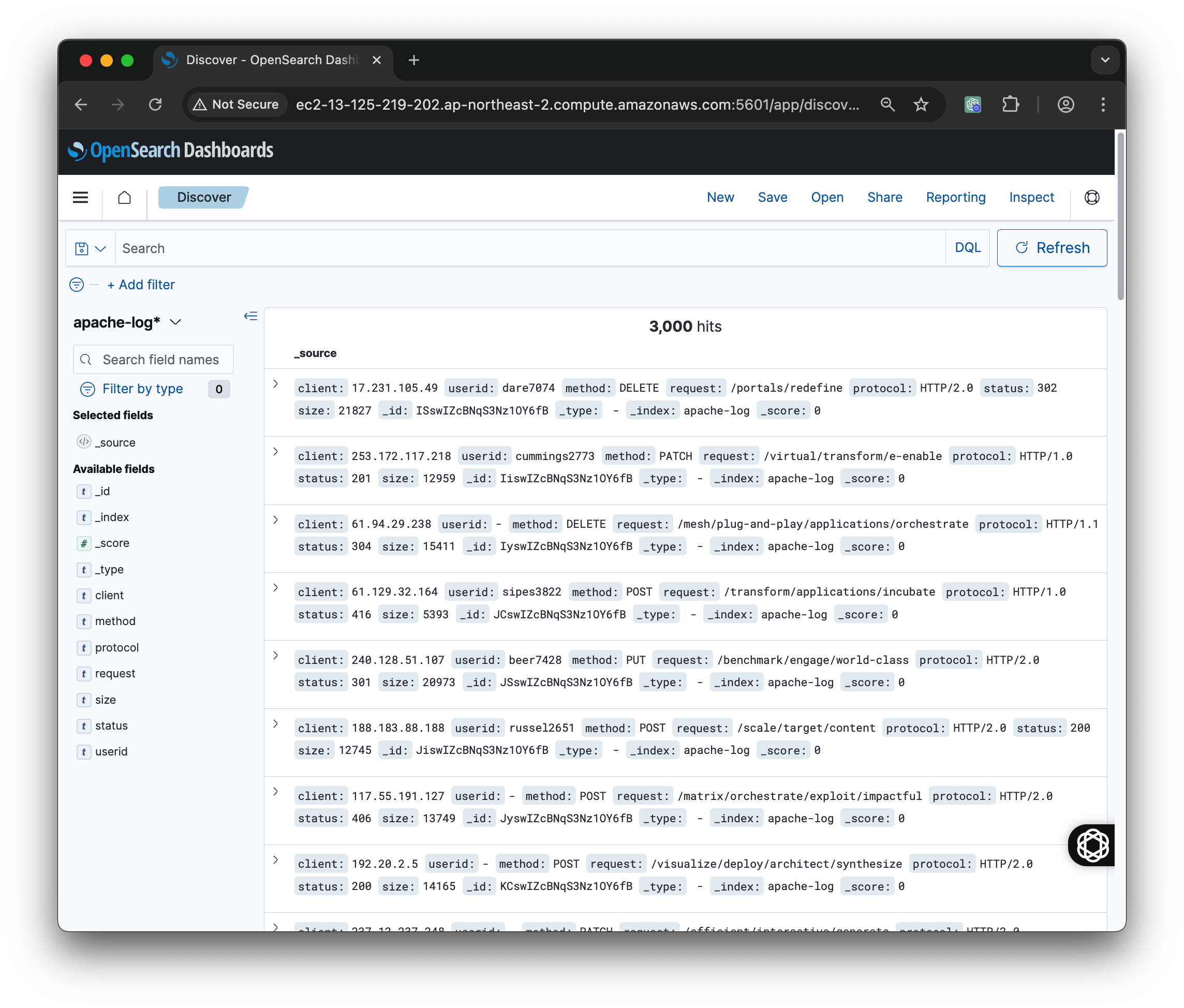Image resolution: width=1184 pixels, height=1008 pixels.
Task: Toggle Filter by type options
Action: [142, 389]
